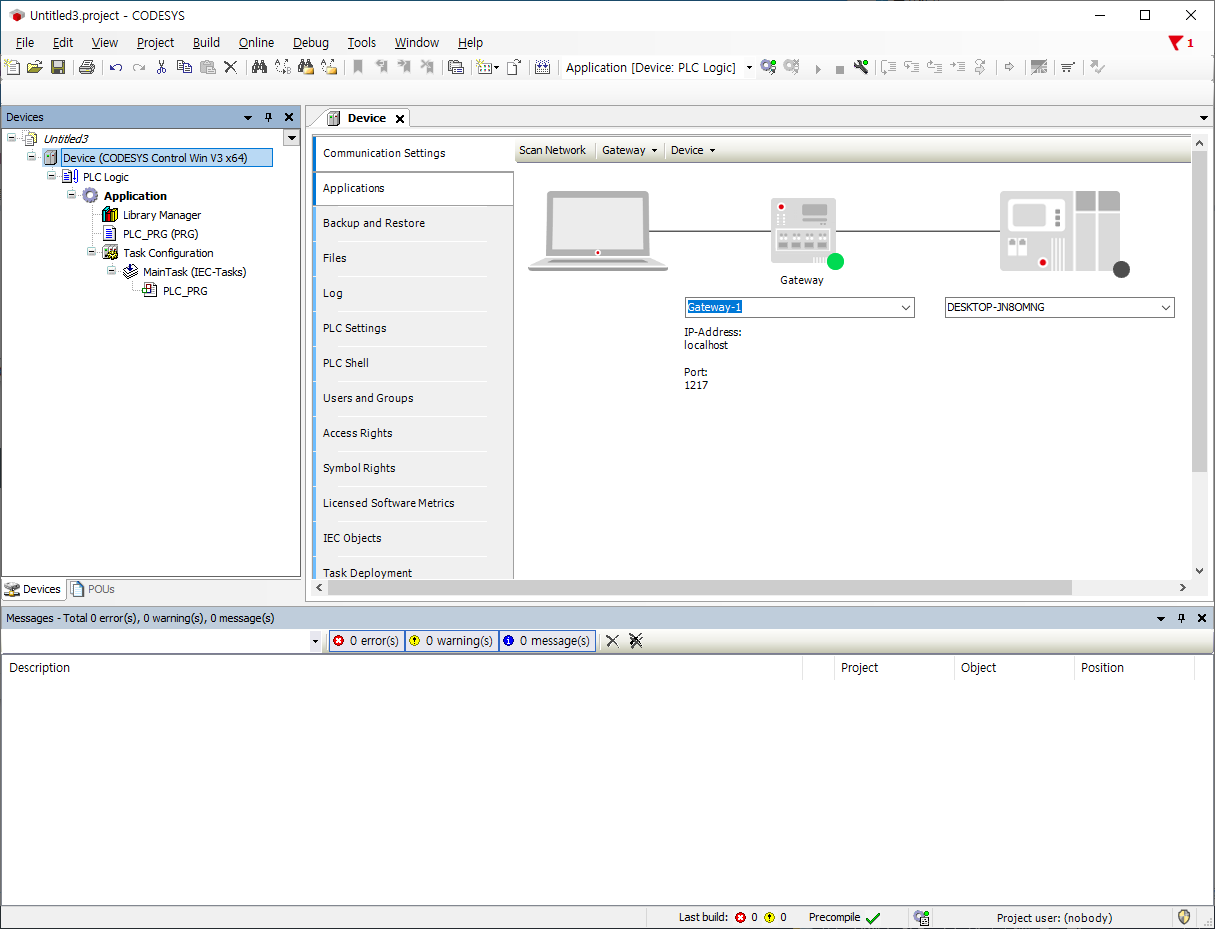Click the Logout gear icon

[x=791, y=67]
